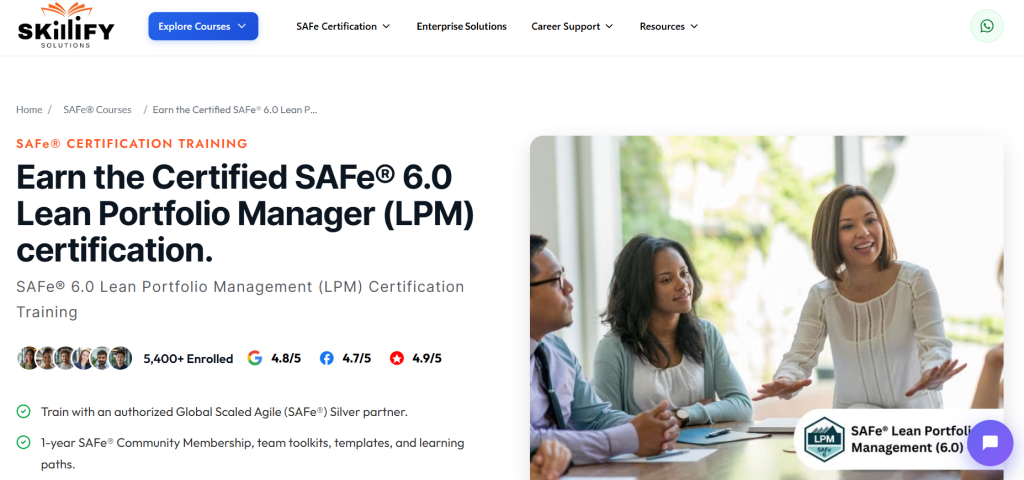Screen dimensions: 1024x480
Task: Click the green check beside '1-year SAFe Community Membership'
Action: pos(24,442)
